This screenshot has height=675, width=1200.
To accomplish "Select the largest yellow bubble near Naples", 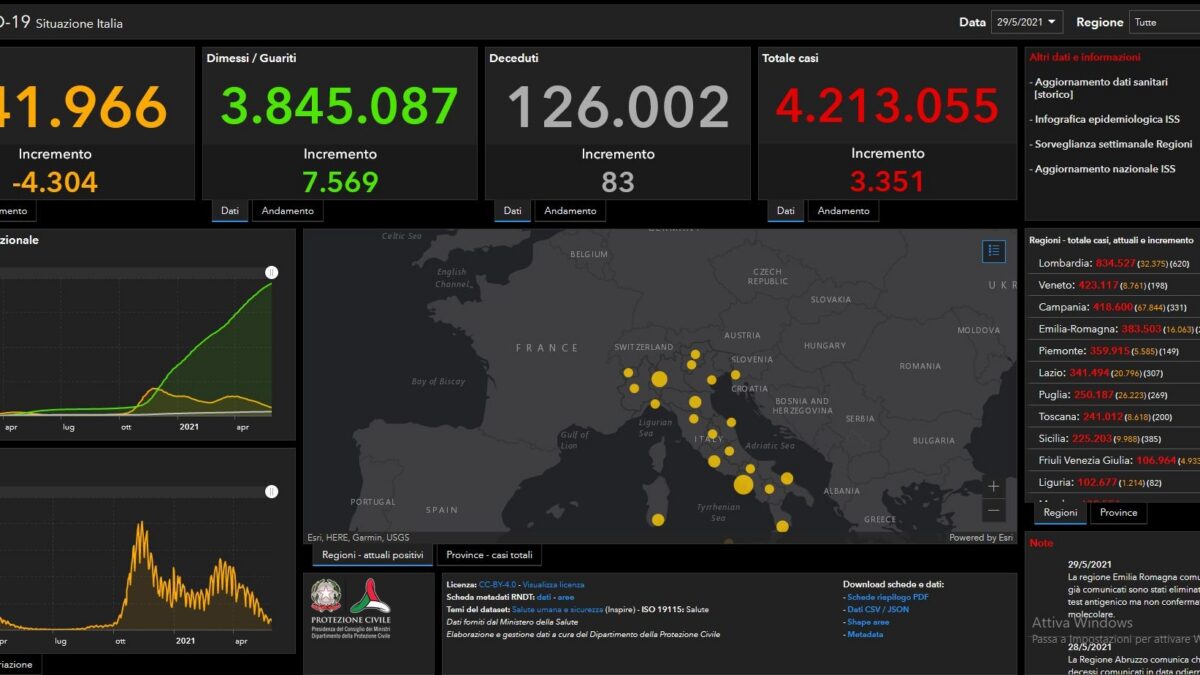I will pos(743,485).
